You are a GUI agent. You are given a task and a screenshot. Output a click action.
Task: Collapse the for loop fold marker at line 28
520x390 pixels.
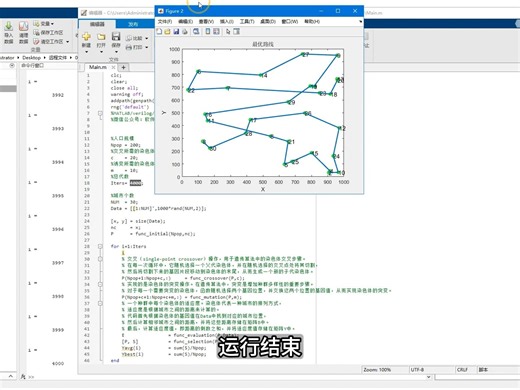[x=100, y=246]
